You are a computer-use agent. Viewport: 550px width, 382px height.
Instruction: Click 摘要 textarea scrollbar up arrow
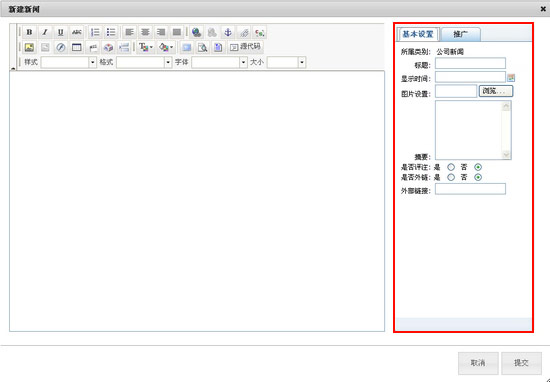[x=506, y=106]
